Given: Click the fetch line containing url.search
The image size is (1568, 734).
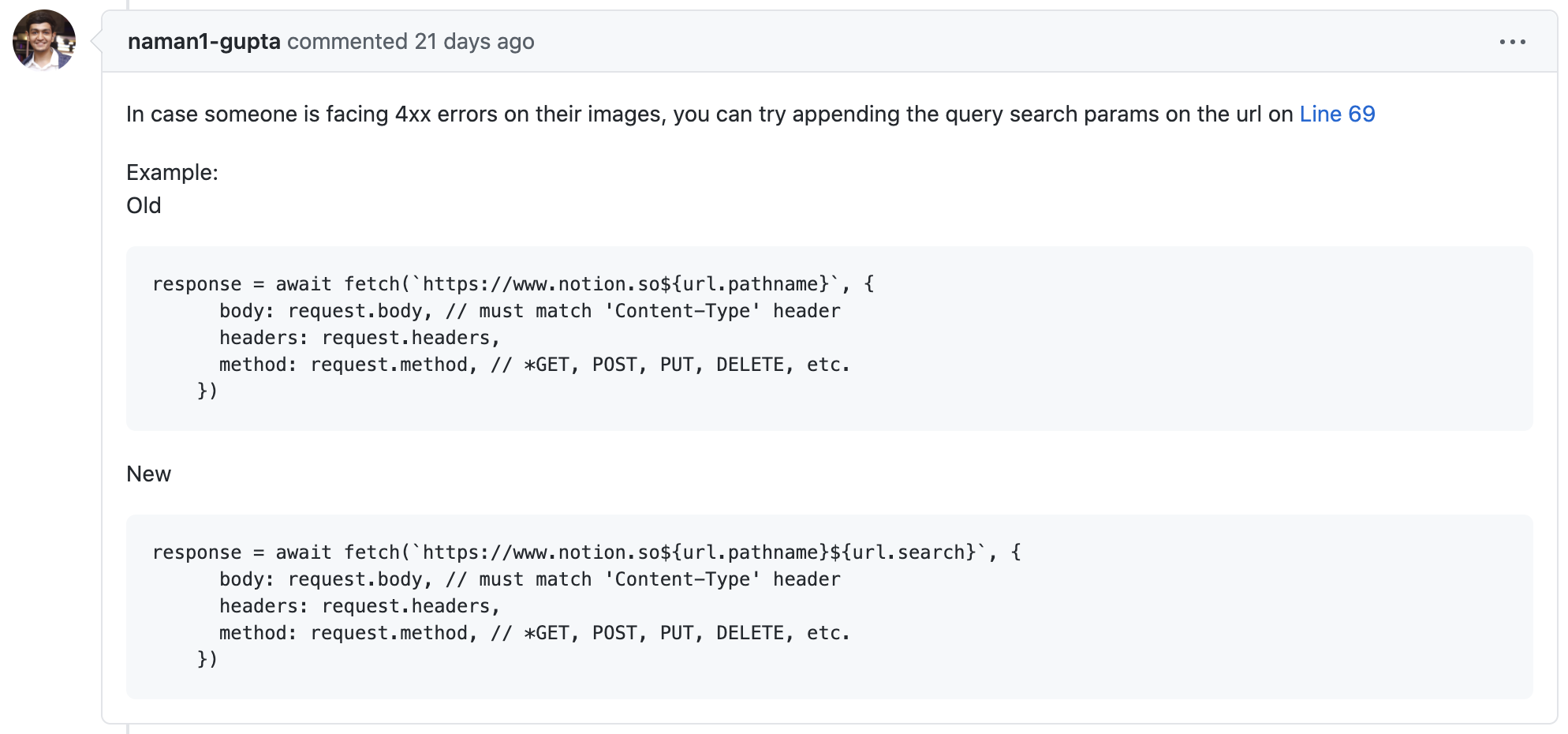Looking at the screenshot, I should 587,552.
